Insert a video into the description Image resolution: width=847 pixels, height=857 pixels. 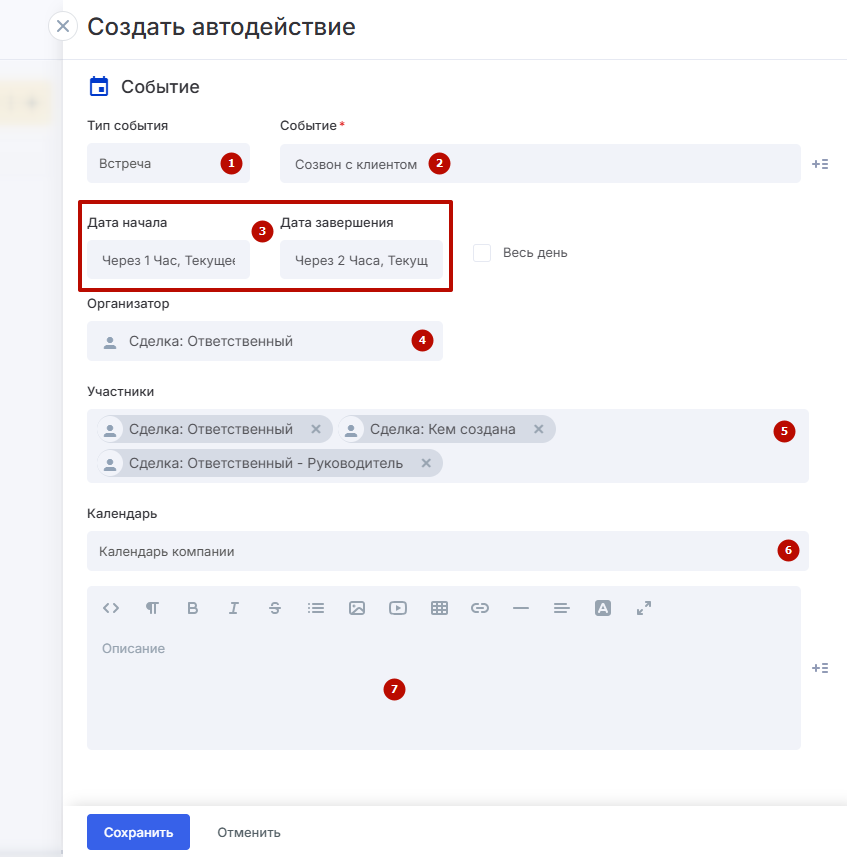pyautogui.click(x=398, y=608)
